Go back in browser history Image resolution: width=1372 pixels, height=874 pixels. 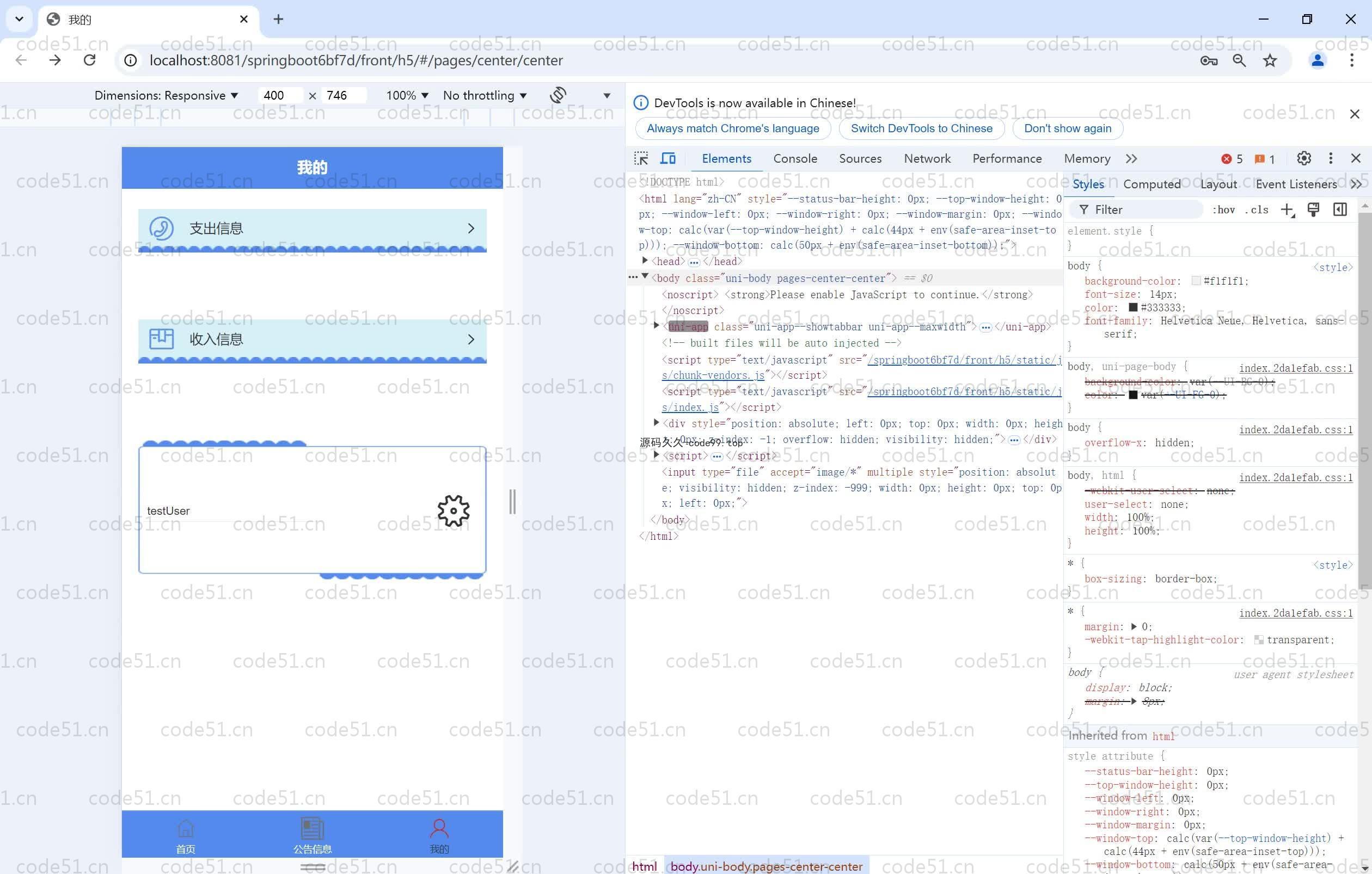click(21, 60)
